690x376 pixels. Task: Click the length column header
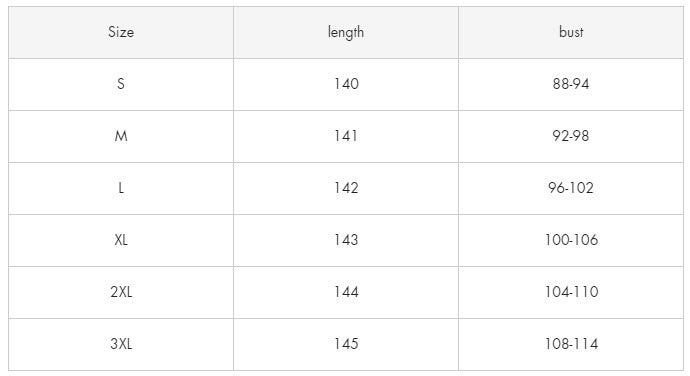click(346, 32)
